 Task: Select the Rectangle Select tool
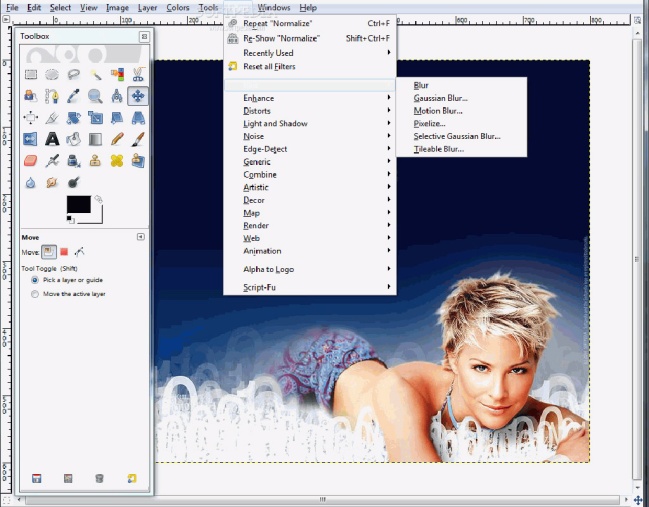click(x=30, y=73)
